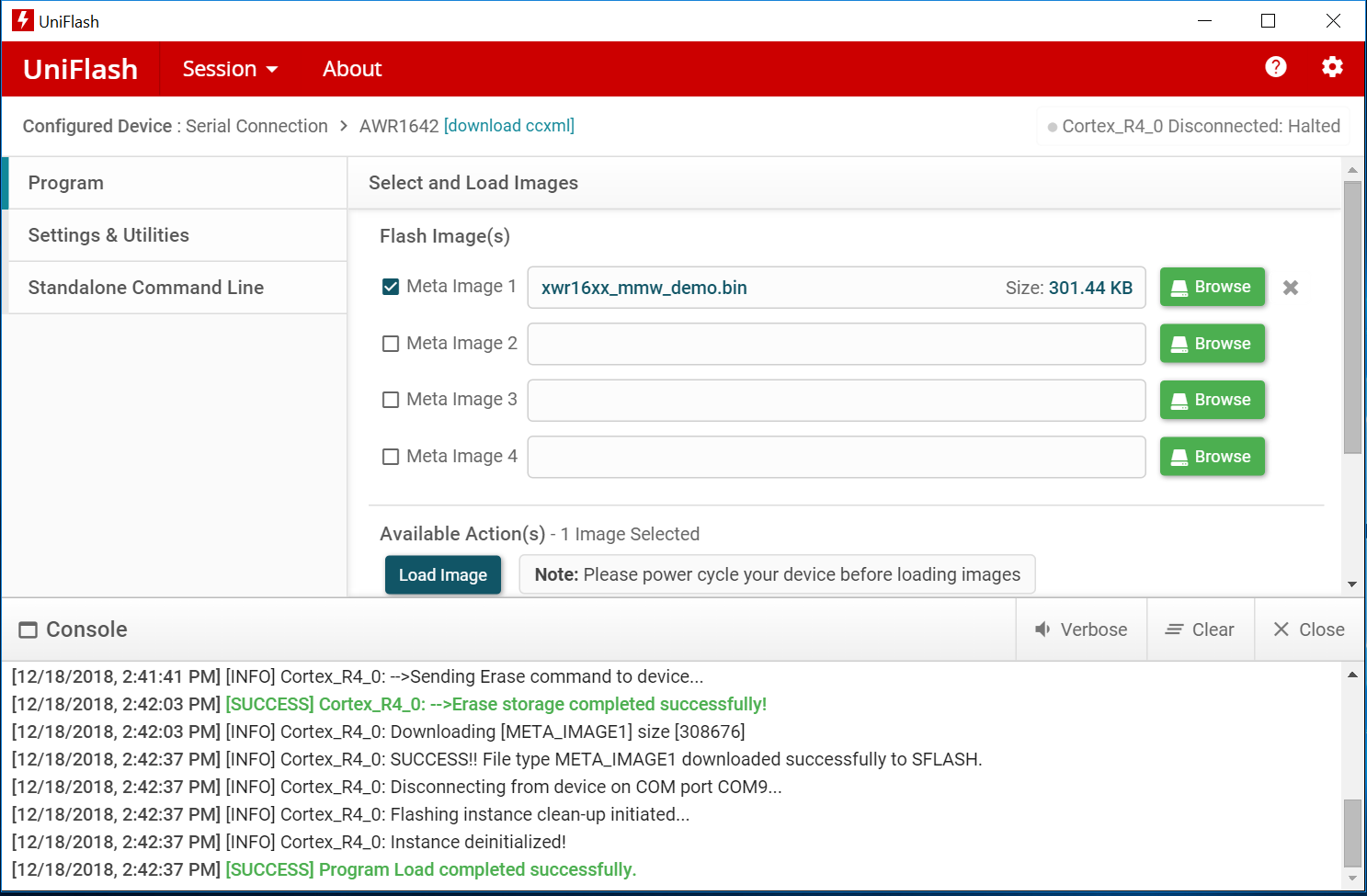Click AWR1642 device name in breadcrumb
The width and height of the screenshot is (1367, 896).
399,126
